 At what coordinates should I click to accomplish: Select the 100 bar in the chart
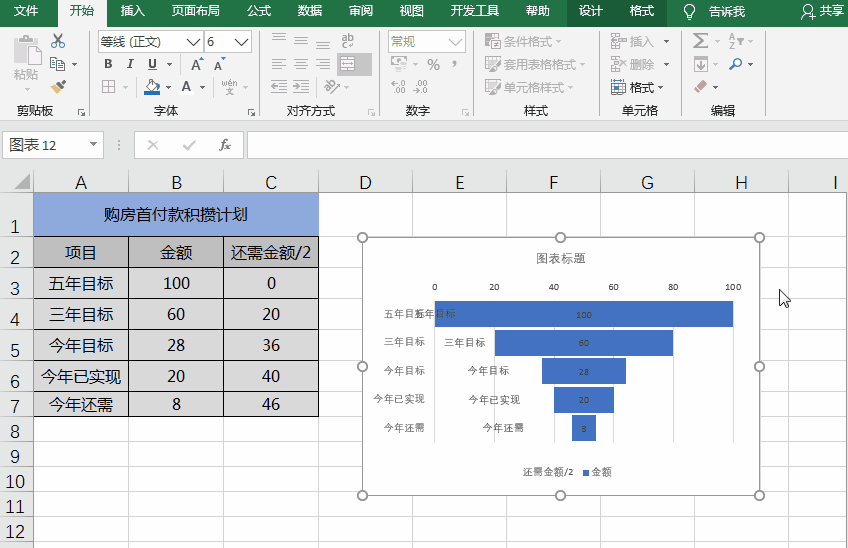tap(584, 314)
